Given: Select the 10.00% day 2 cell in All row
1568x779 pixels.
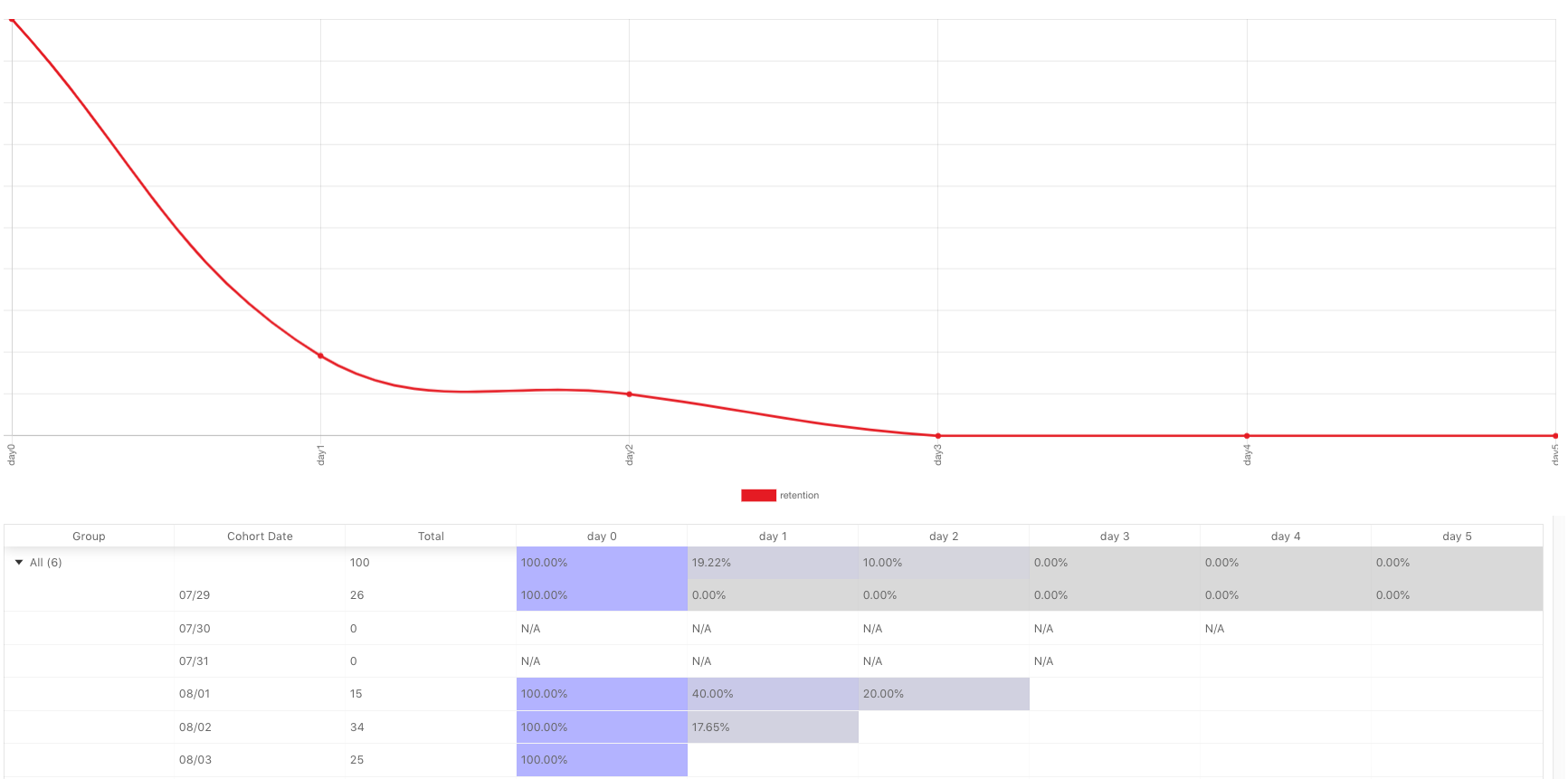Looking at the screenshot, I should coord(944,563).
